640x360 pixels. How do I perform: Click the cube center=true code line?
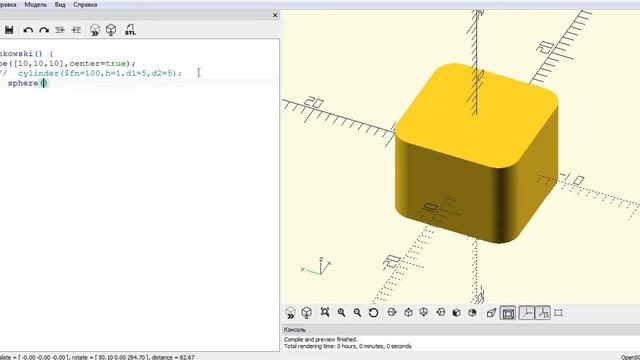(67, 64)
